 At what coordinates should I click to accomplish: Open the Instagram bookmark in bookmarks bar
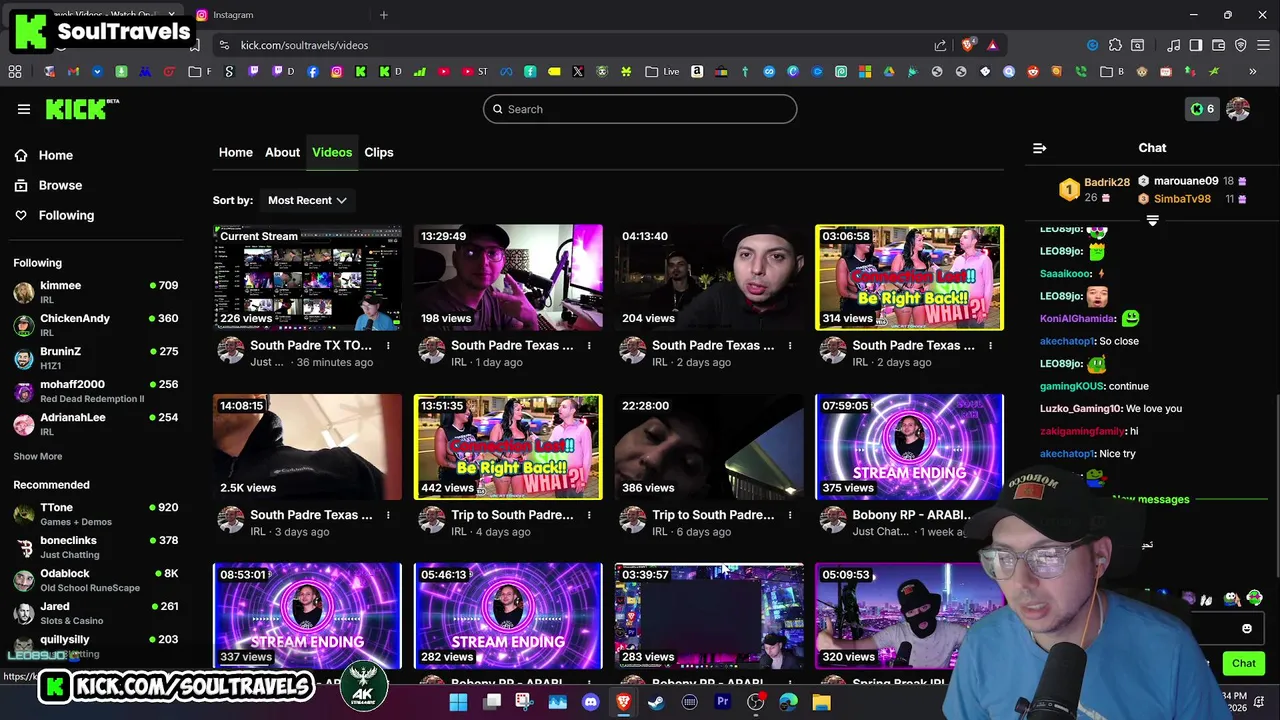[x=337, y=72]
